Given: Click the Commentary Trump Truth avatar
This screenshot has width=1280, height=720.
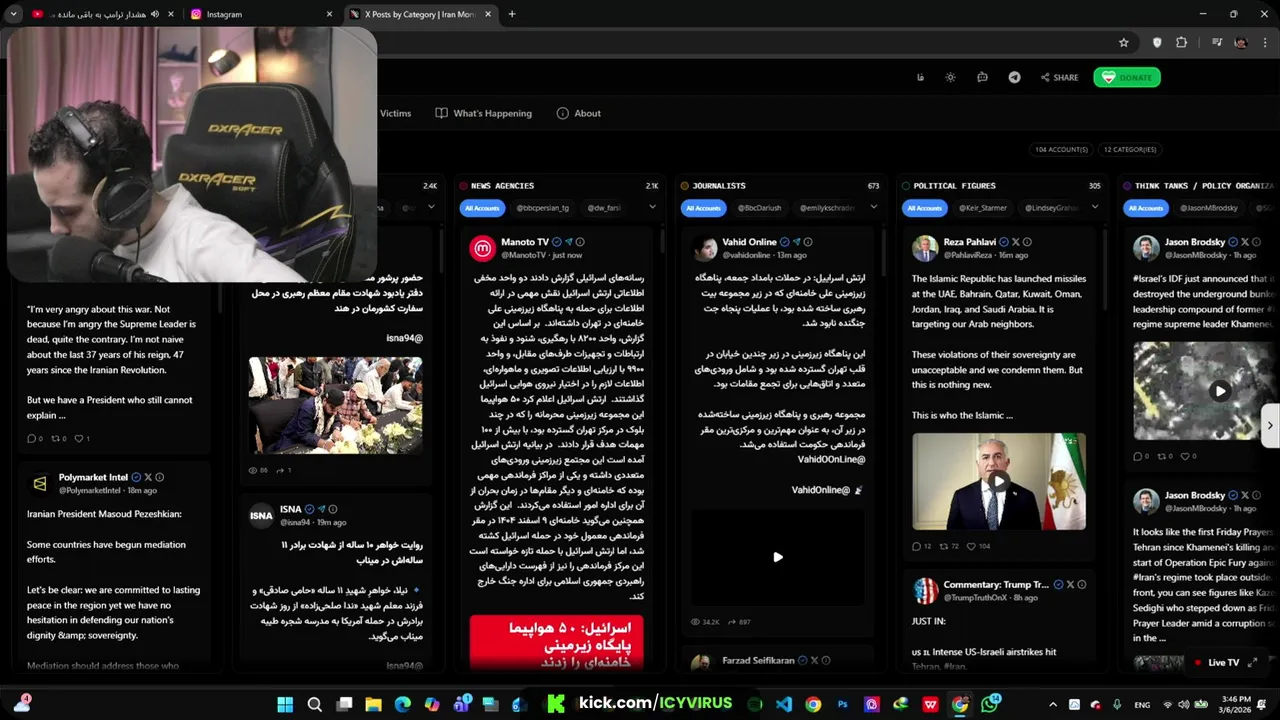Looking at the screenshot, I should [x=925, y=590].
